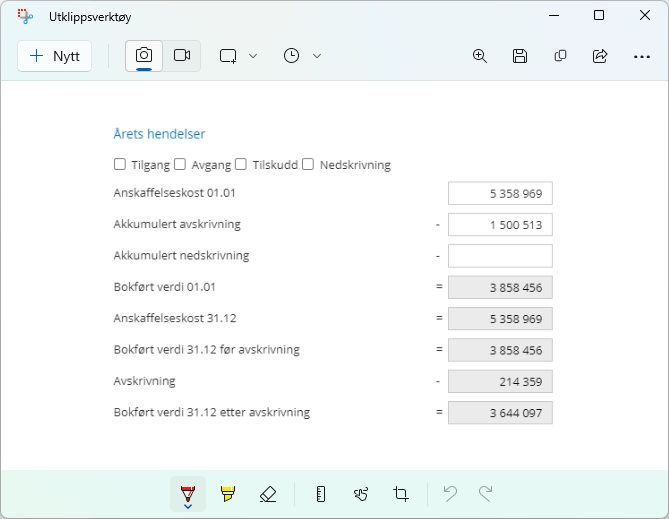This screenshot has height=519, width=669.
Task: Click the redo arrow
Action: (x=486, y=494)
